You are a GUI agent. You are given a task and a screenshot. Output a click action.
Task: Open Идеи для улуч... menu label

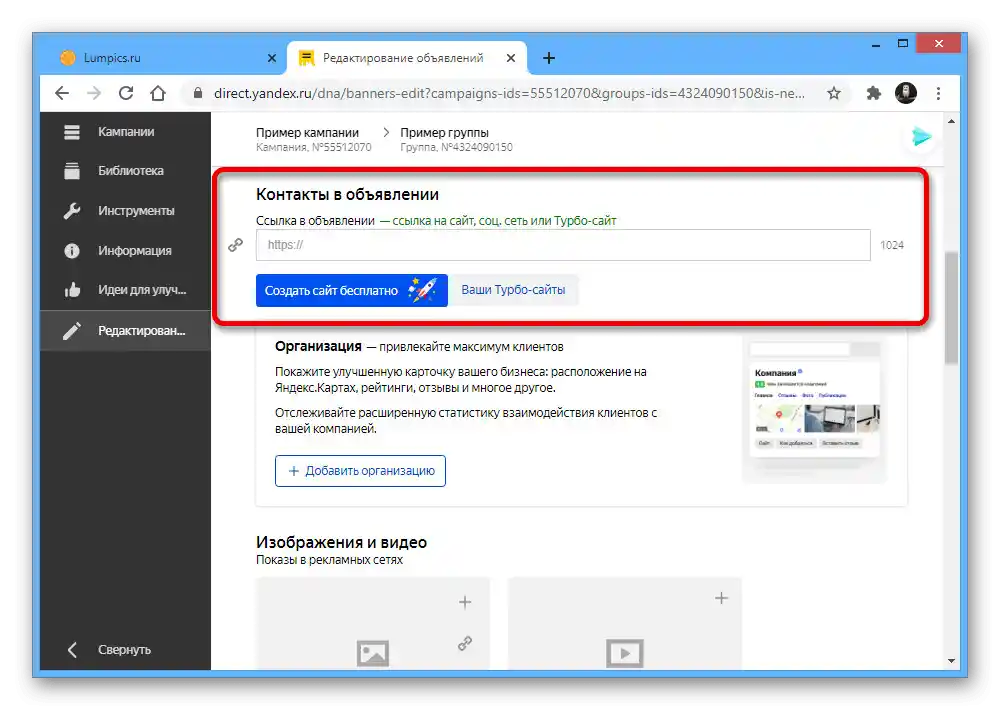142,290
